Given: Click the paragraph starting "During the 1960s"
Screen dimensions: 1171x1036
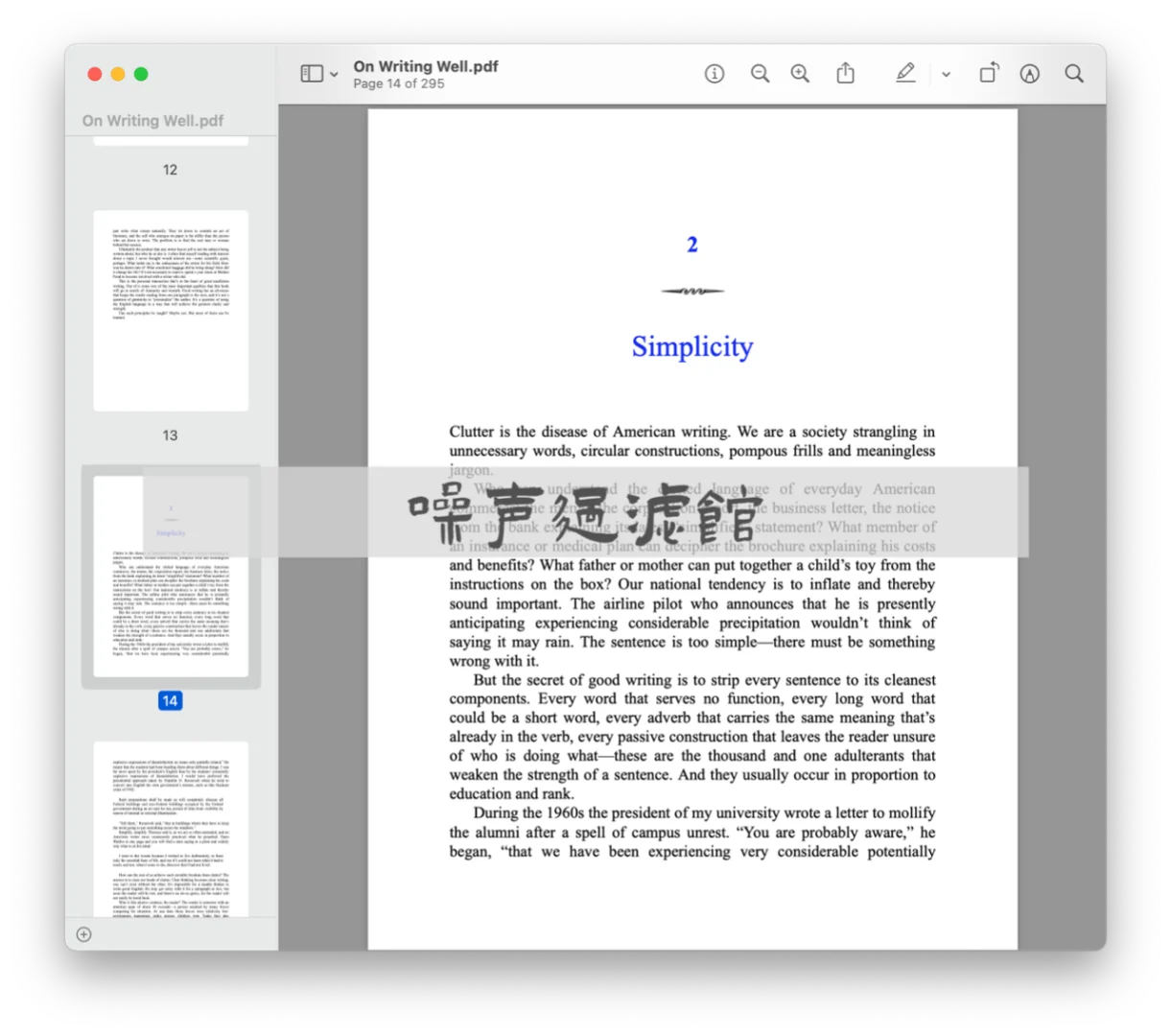Looking at the screenshot, I should point(692,832).
